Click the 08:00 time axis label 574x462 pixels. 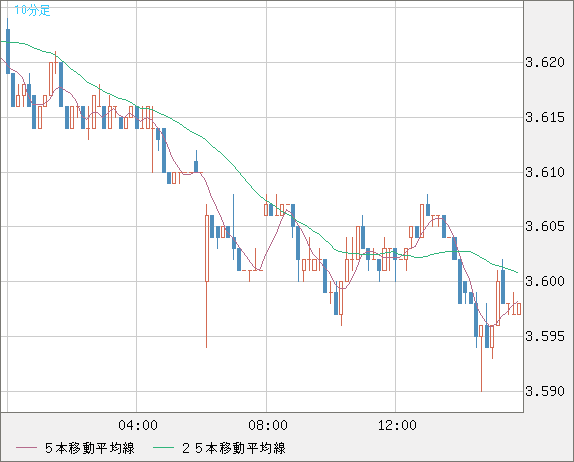pos(268,425)
